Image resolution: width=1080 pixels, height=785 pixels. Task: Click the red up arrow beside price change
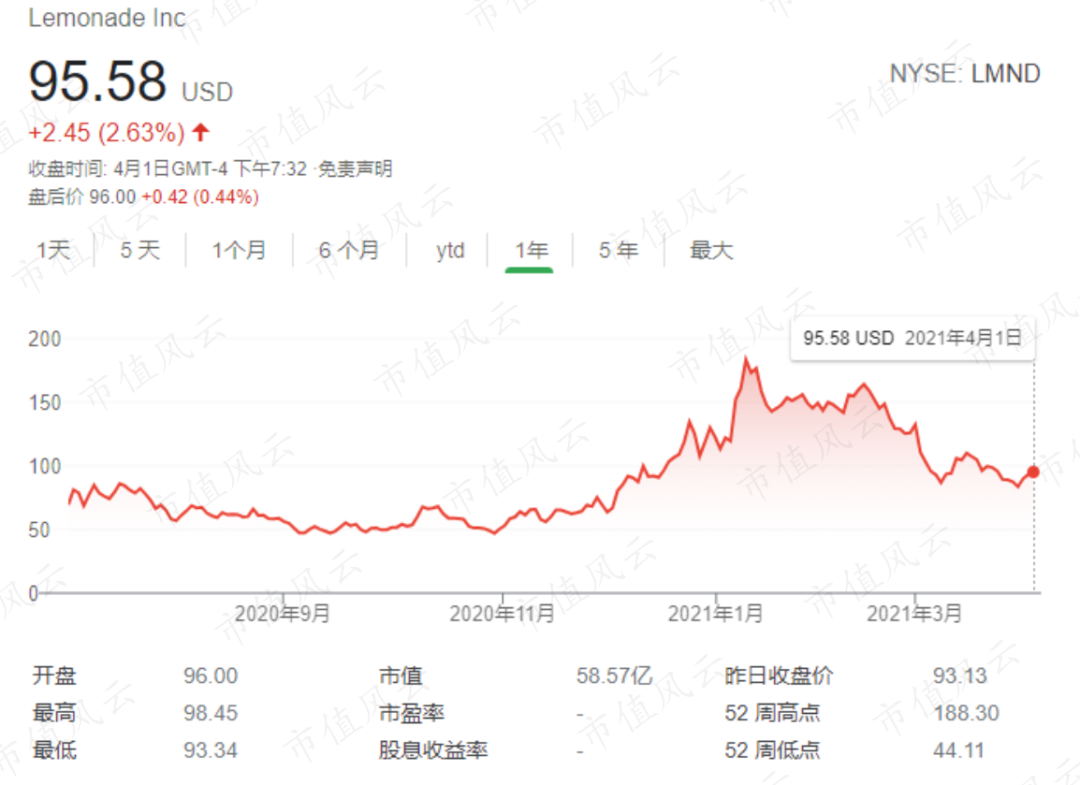point(200,132)
